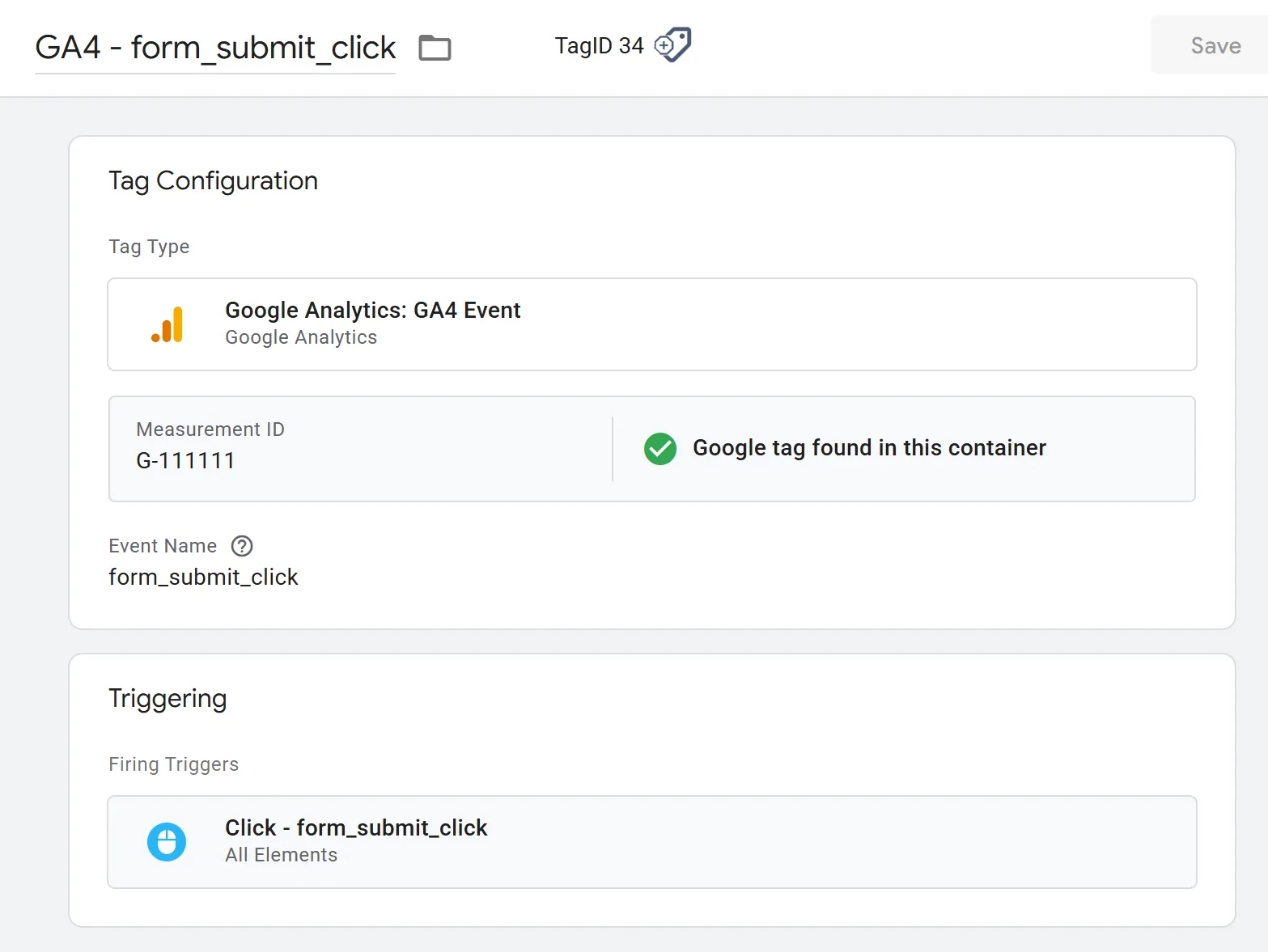Click the Triggering section heading
The width and height of the screenshot is (1268, 952).
pyautogui.click(x=168, y=698)
